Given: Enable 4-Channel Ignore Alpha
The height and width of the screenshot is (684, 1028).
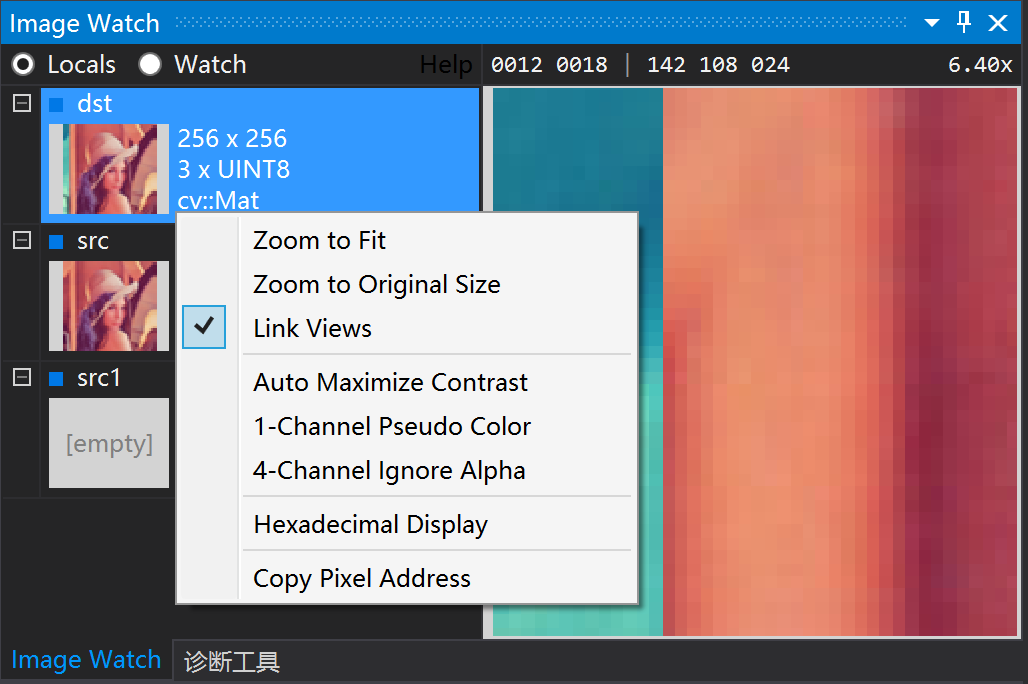Looking at the screenshot, I should coord(388,470).
